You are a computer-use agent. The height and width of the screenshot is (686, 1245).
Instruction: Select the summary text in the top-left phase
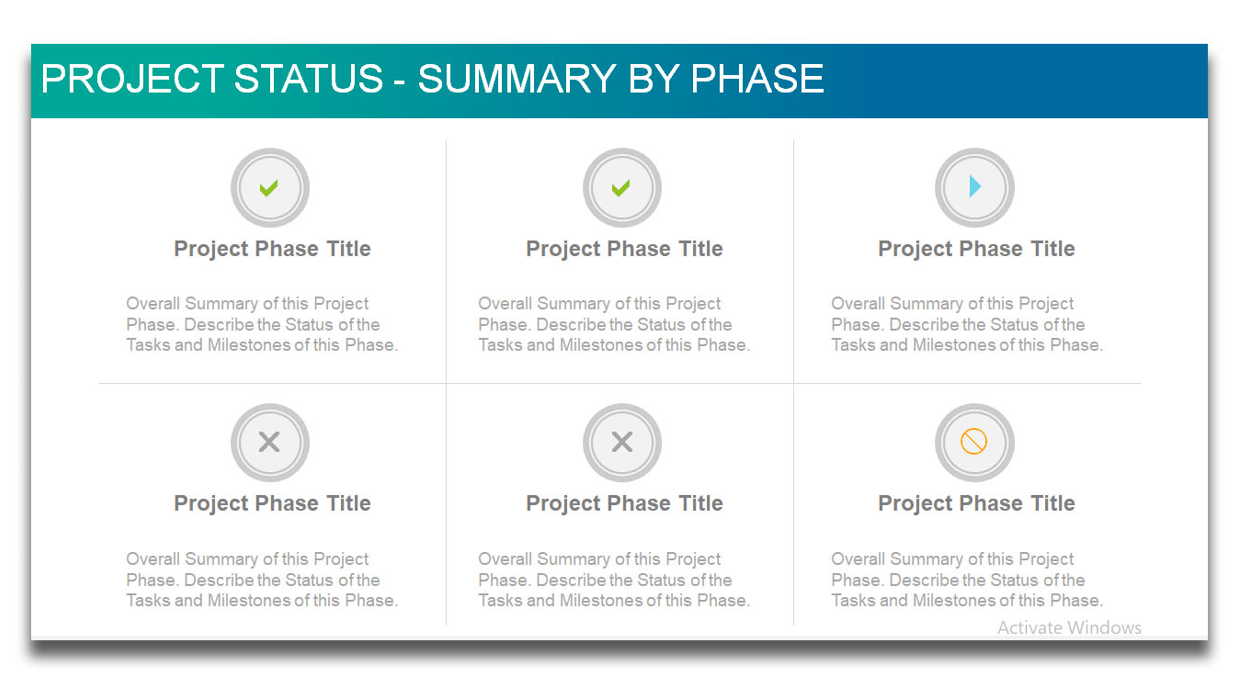pos(262,325)
